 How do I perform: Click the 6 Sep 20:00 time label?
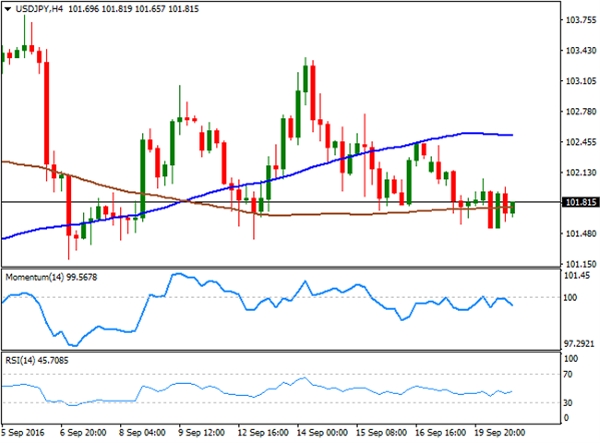click(x=83, y=433)
